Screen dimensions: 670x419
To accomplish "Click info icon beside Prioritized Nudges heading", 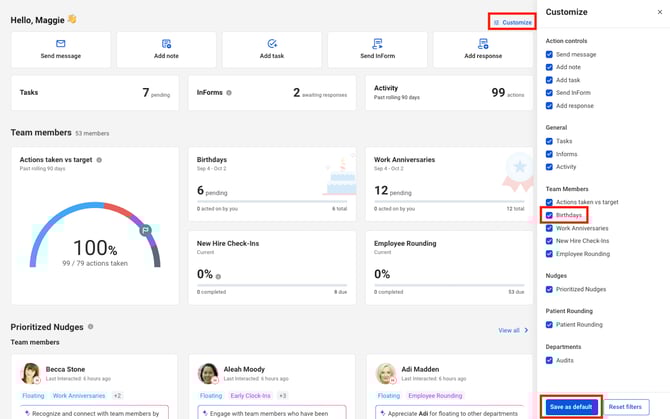I will coord(90,326).
